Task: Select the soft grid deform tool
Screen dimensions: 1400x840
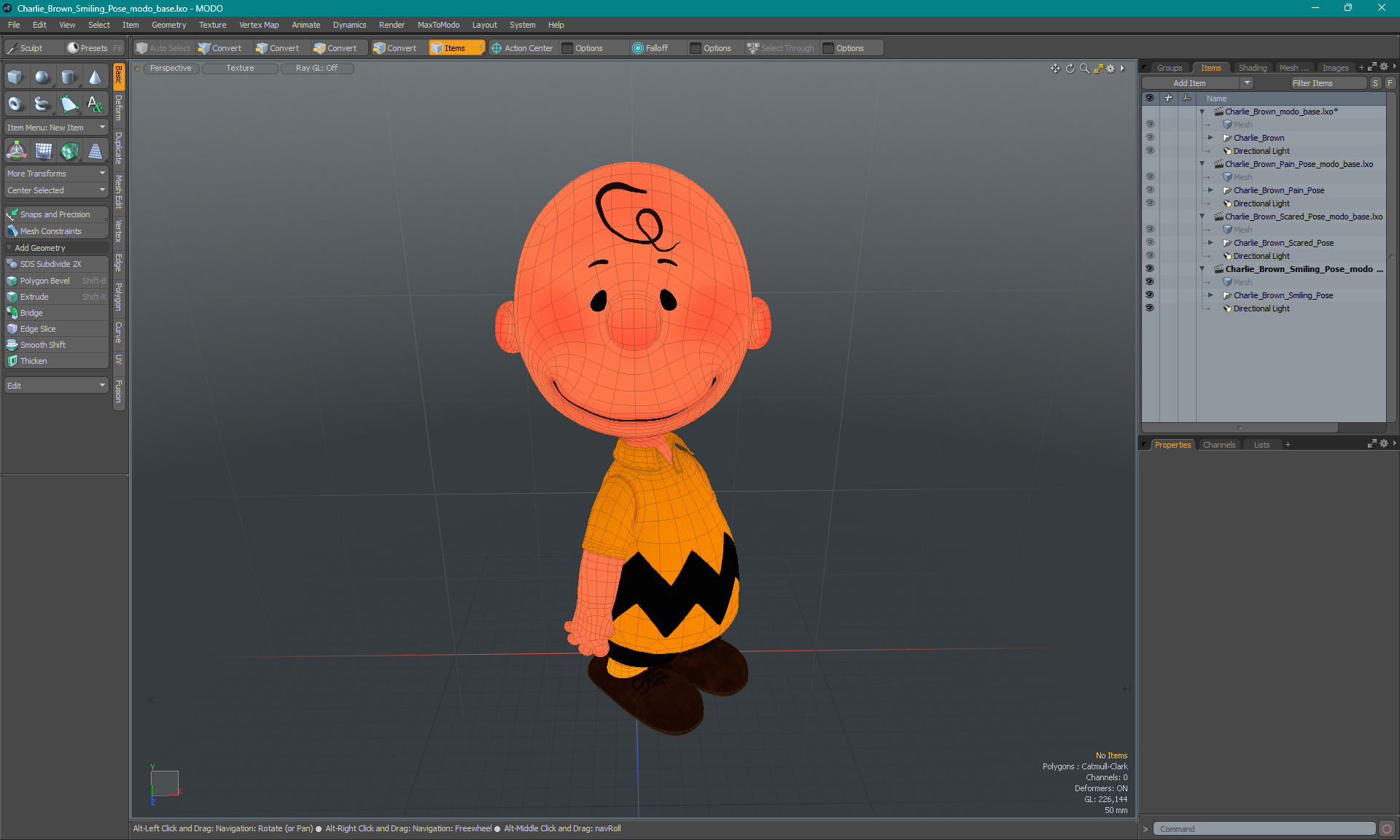Action: pyautogui.click(x=42, y=151)
